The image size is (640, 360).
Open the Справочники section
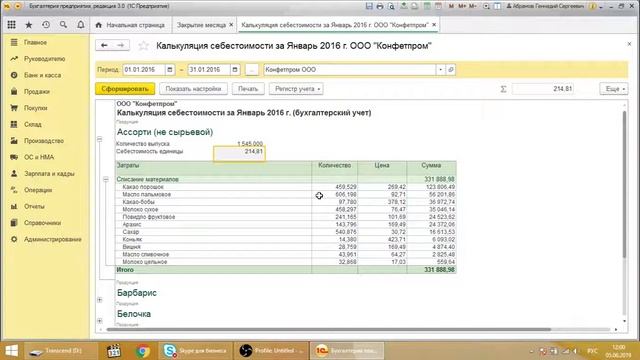(x=42, y=223)
